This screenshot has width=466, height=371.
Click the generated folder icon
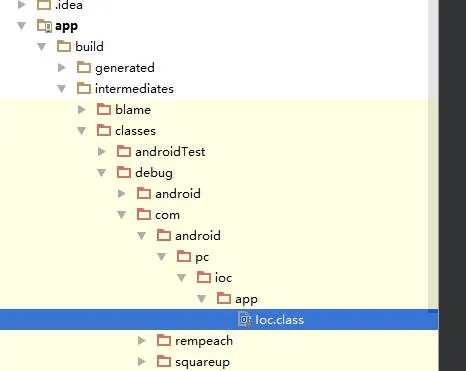point(84,67)
